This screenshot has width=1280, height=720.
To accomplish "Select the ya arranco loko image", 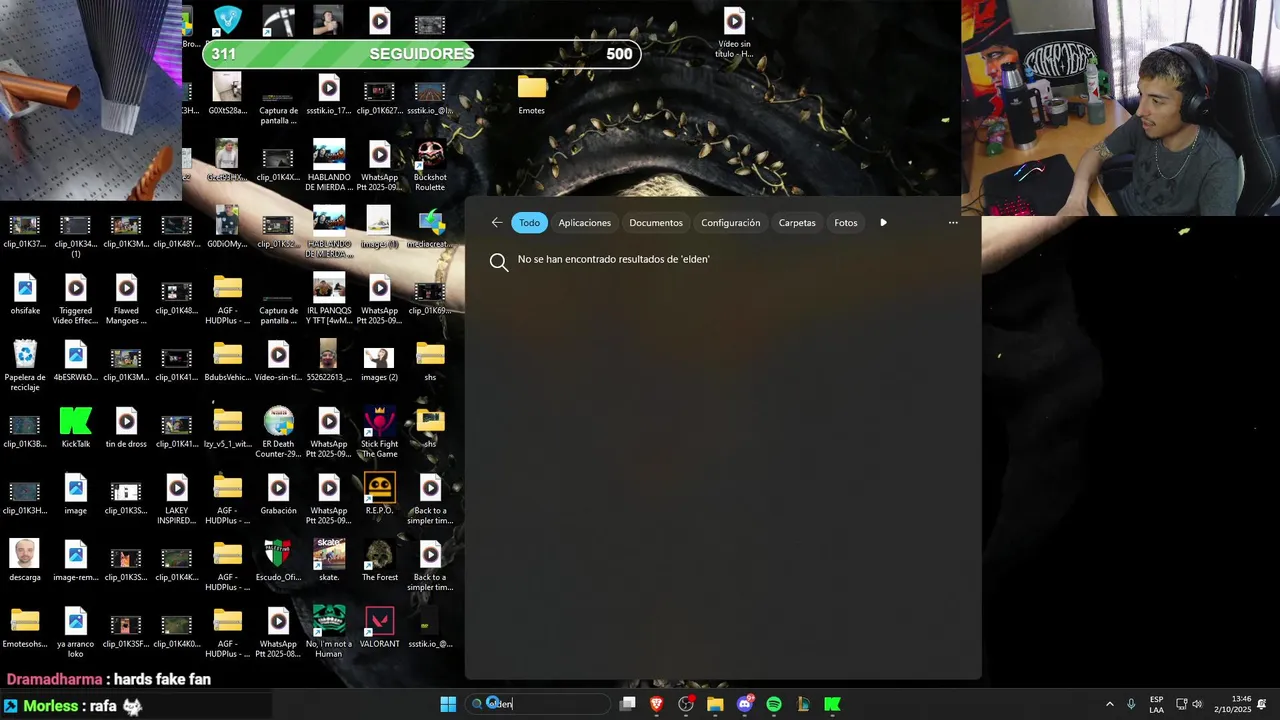I will pyautogui.click(x=76, y=632).
